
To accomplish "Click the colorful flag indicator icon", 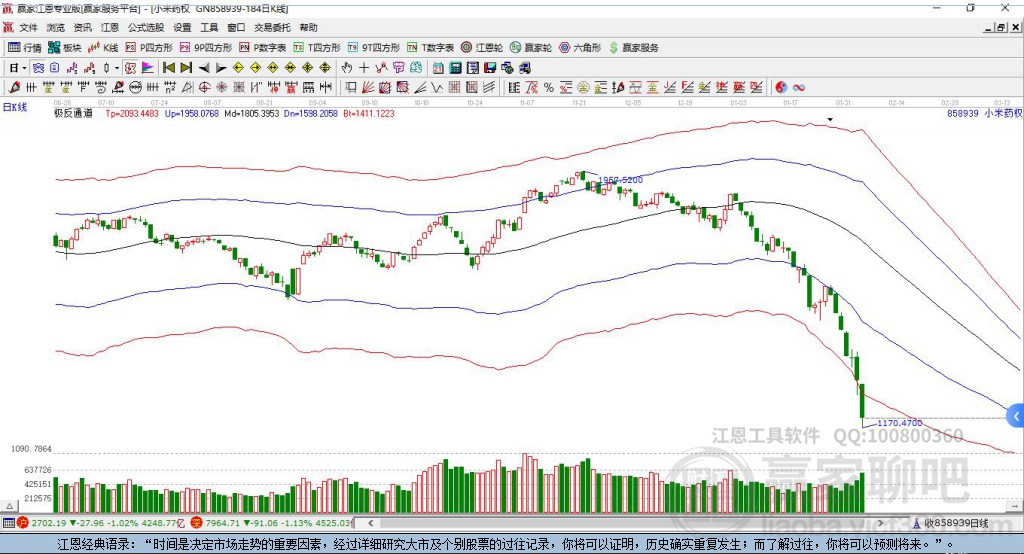I will 148,68.
